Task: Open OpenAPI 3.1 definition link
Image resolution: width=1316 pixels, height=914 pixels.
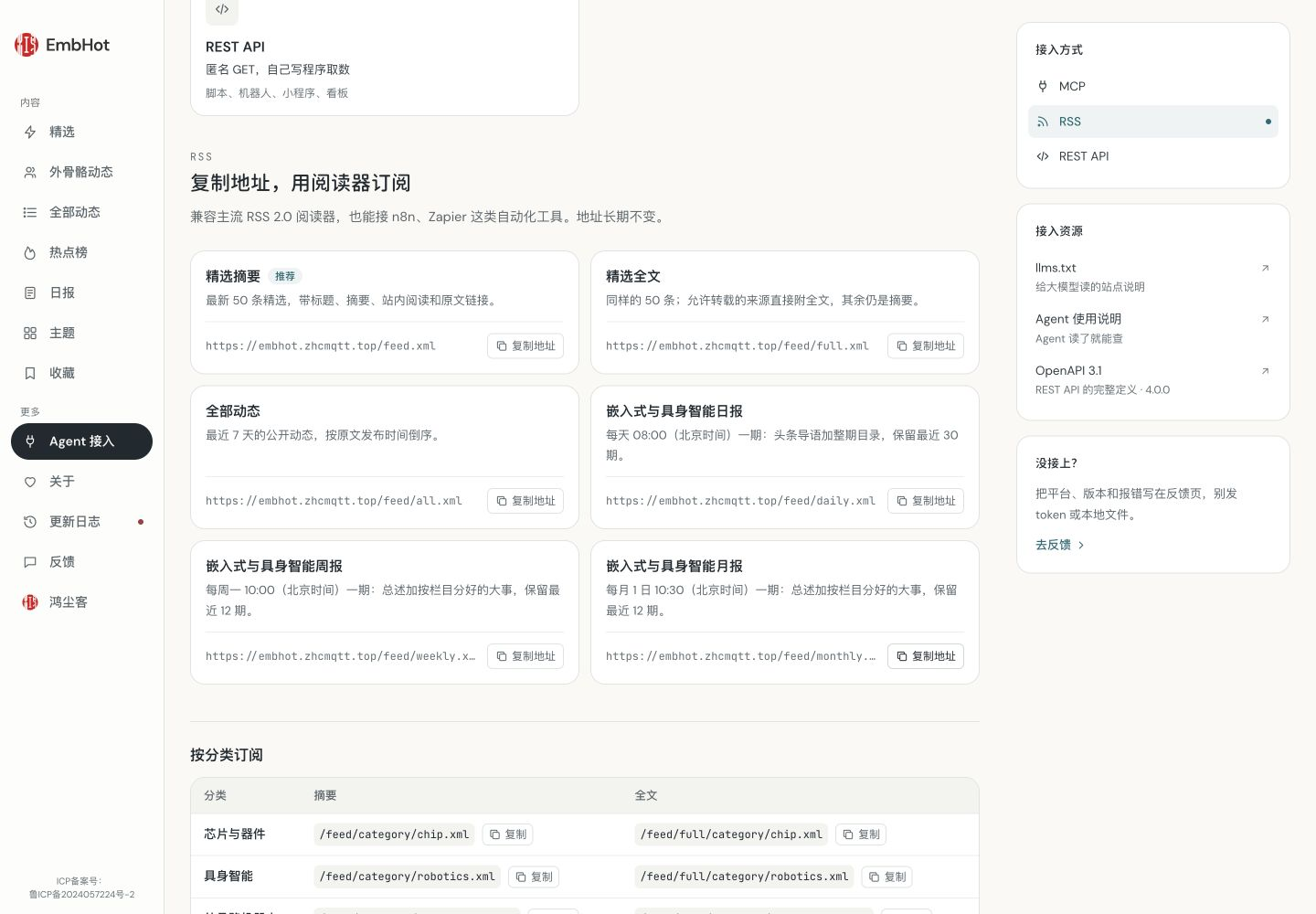Action: [1153, 379]
